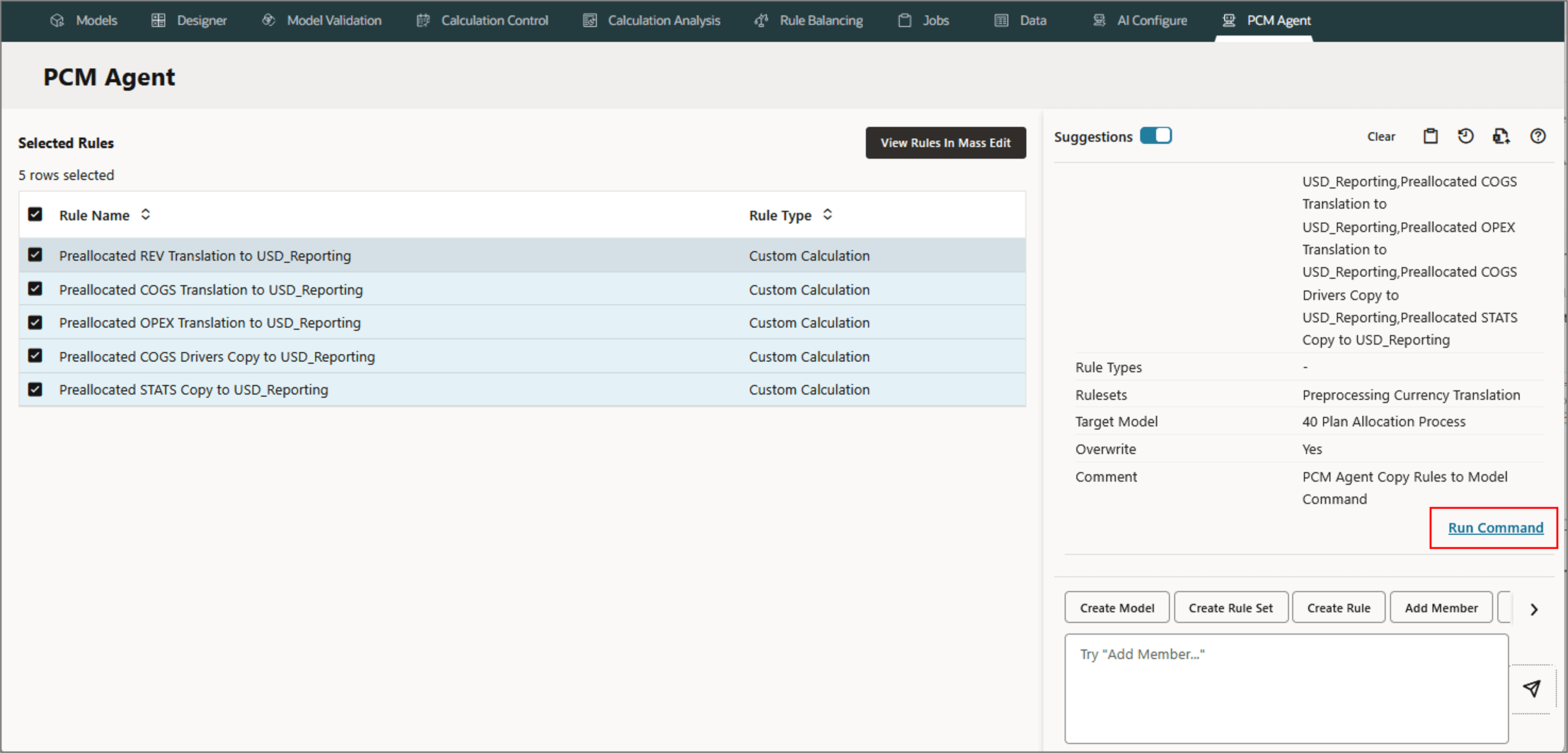Sort by Rule Name column arrows
1568x753 pixels.
145,214
